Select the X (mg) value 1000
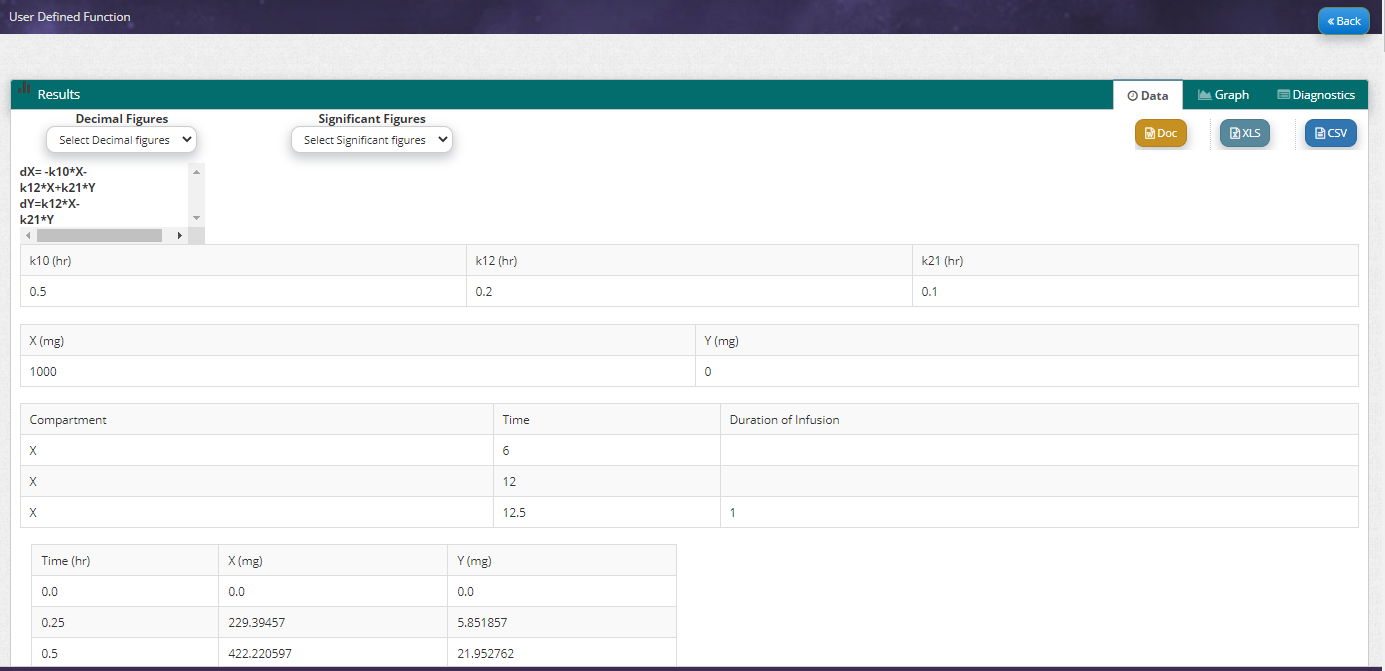 44,371
